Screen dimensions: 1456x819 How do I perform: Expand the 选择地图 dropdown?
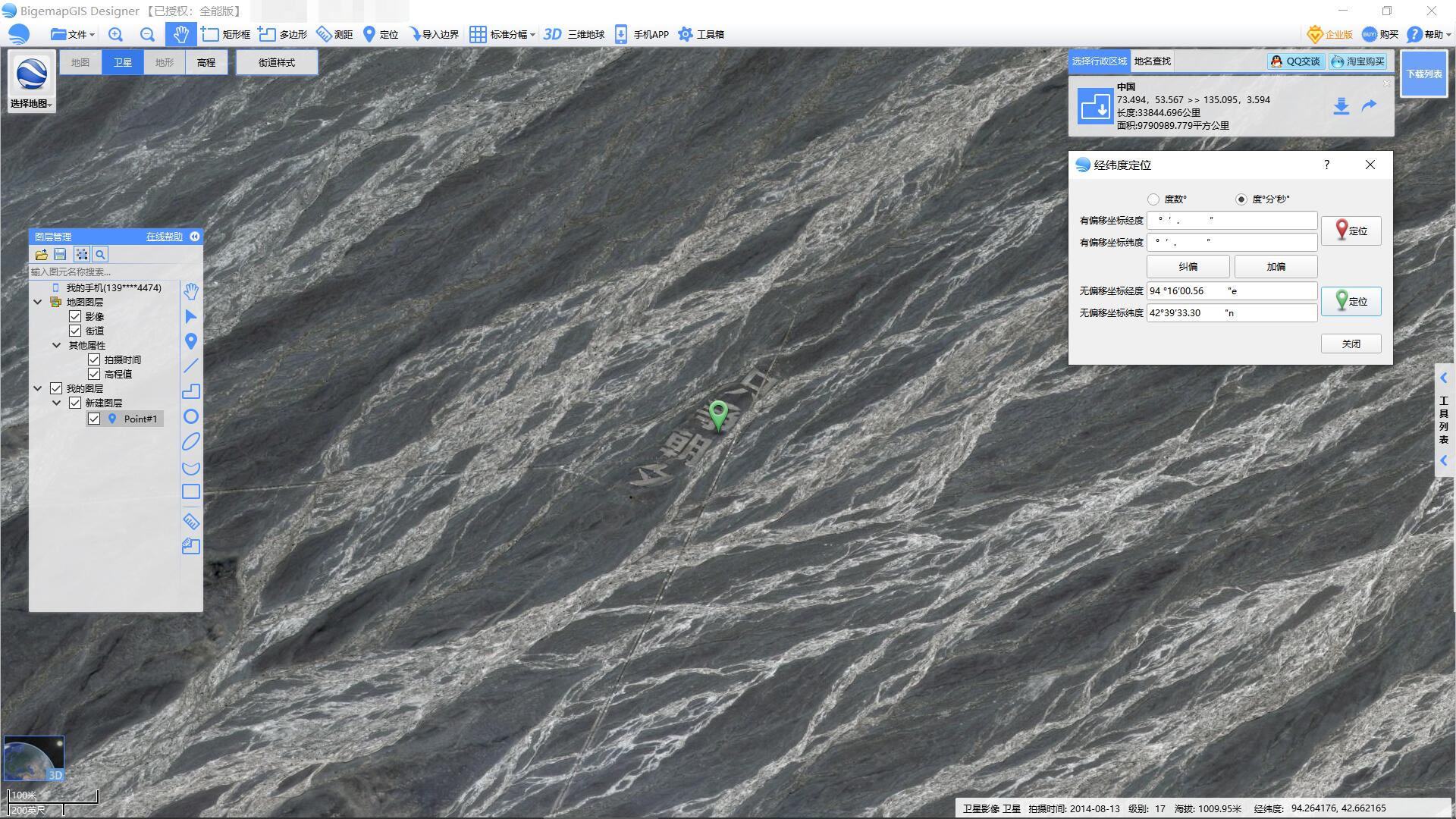point(31,103)
